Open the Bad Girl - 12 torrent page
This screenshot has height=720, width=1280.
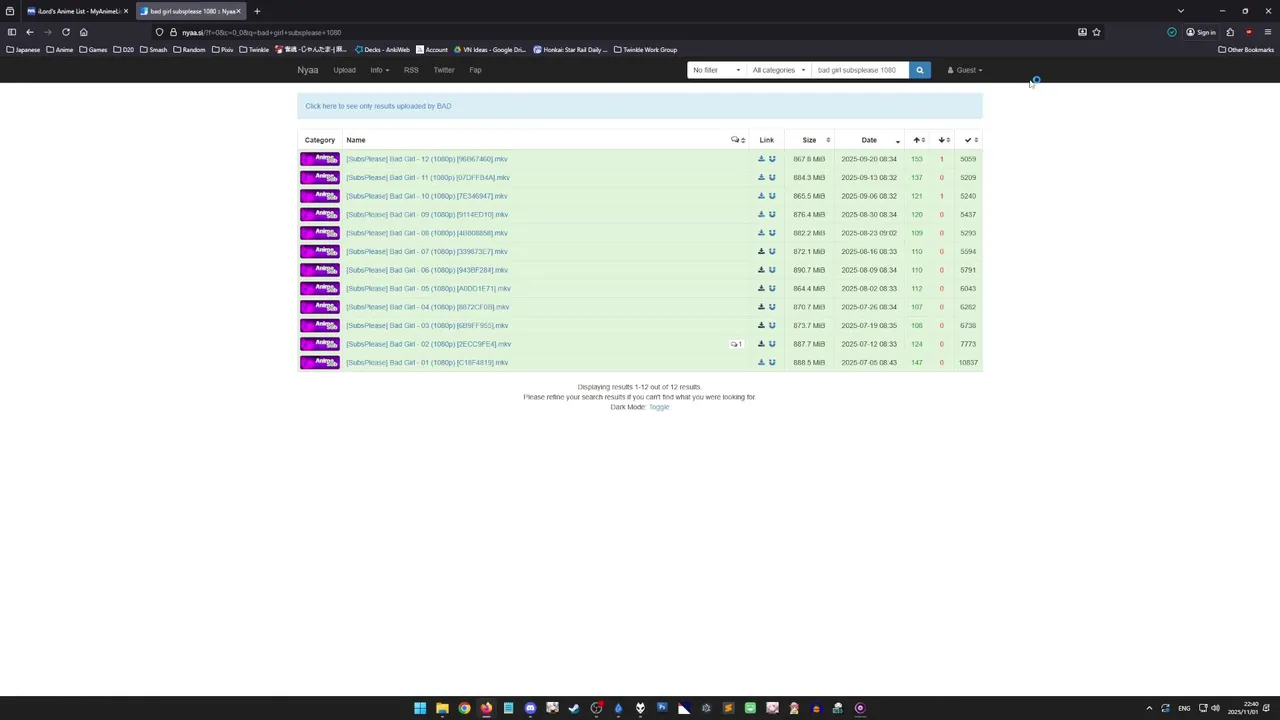[427, 159]
